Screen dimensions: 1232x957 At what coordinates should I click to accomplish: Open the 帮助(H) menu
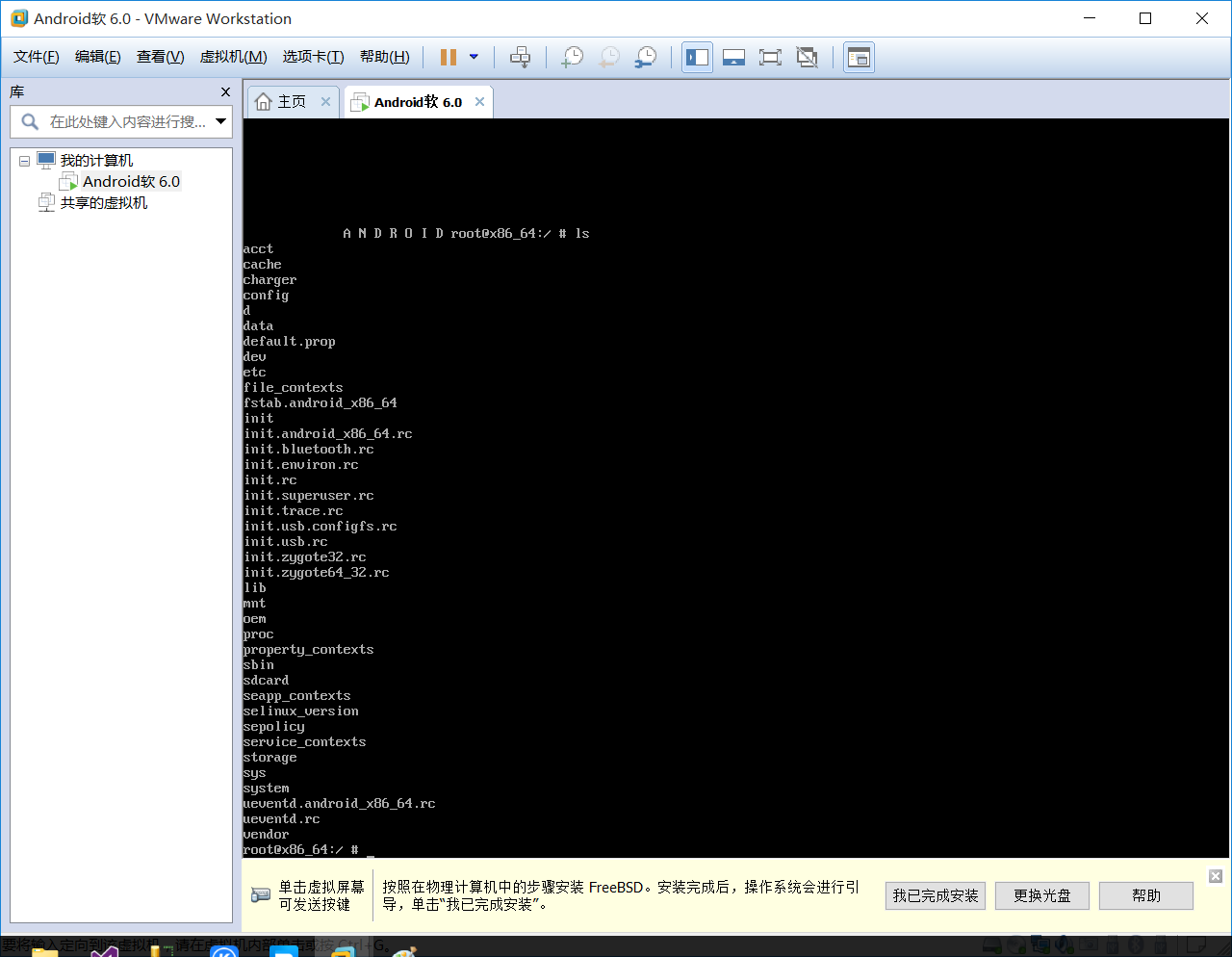point(385,57)
